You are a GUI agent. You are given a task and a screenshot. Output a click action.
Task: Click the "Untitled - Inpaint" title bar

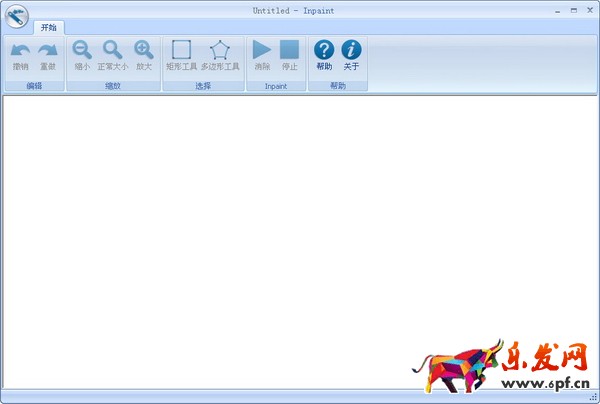coord(300,9)
